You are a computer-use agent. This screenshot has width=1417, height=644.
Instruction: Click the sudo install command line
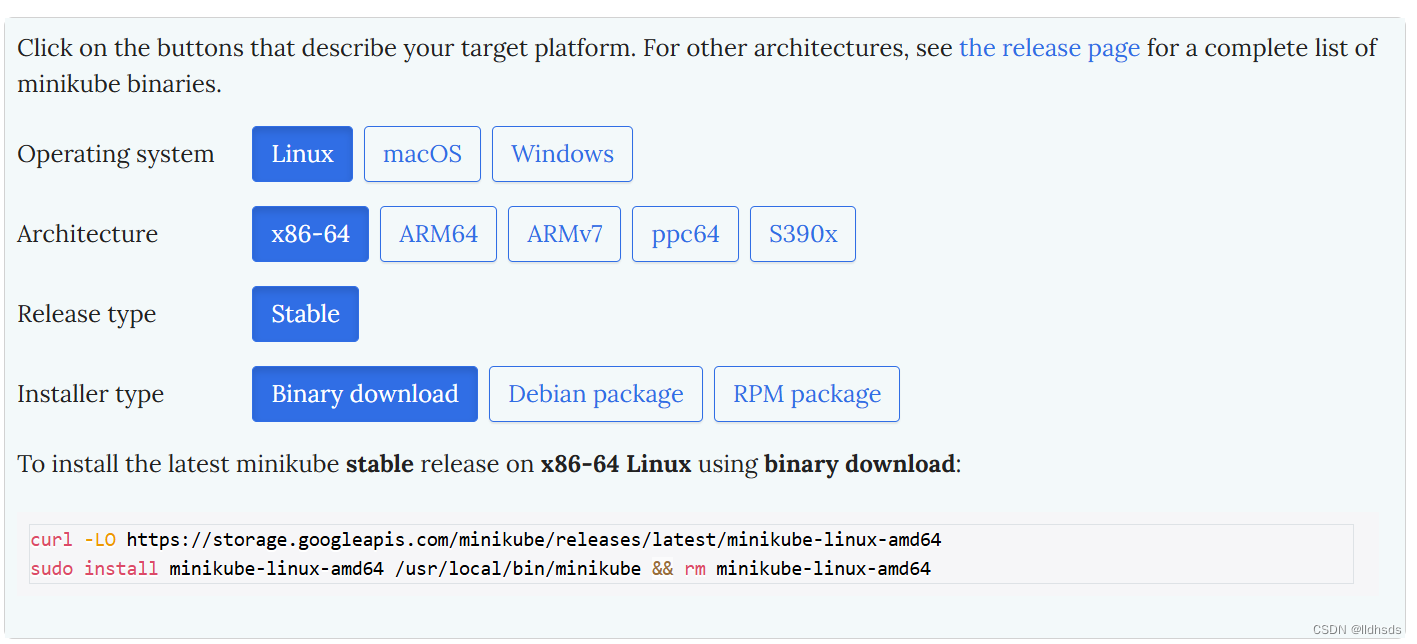point(481,569)
